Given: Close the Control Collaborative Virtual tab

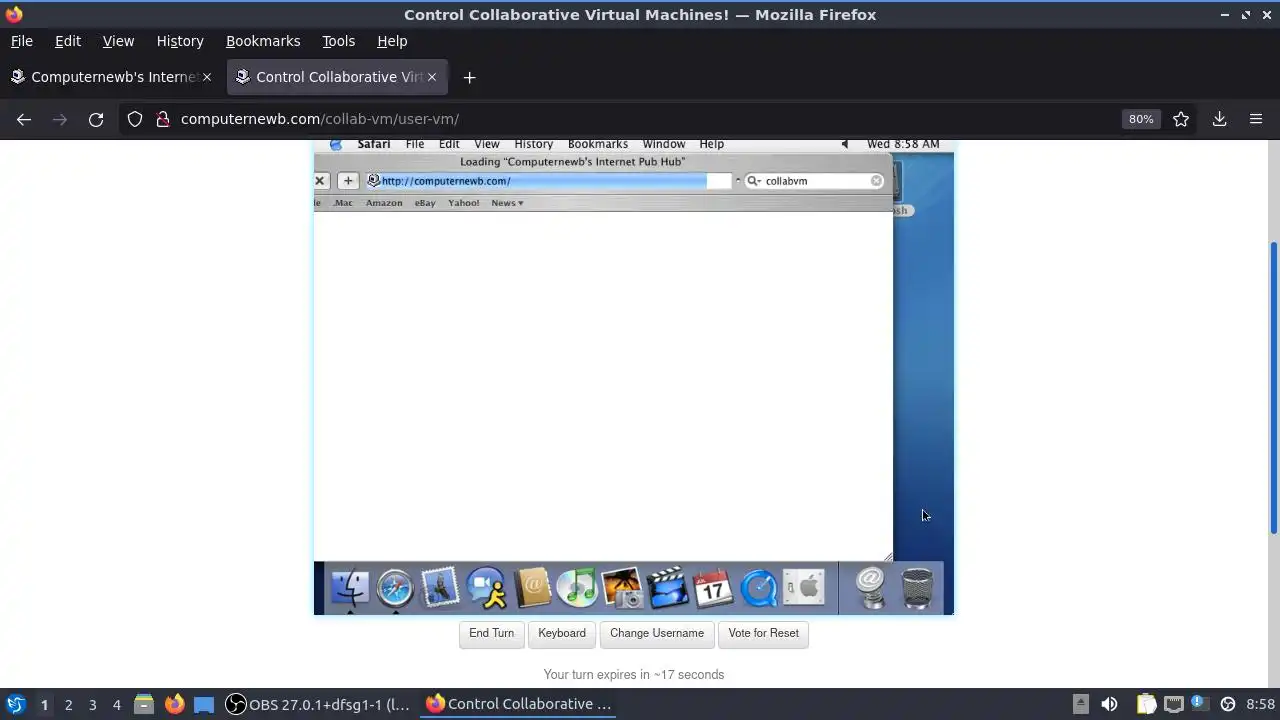Looking at the screenshot, I should [432, 77].
